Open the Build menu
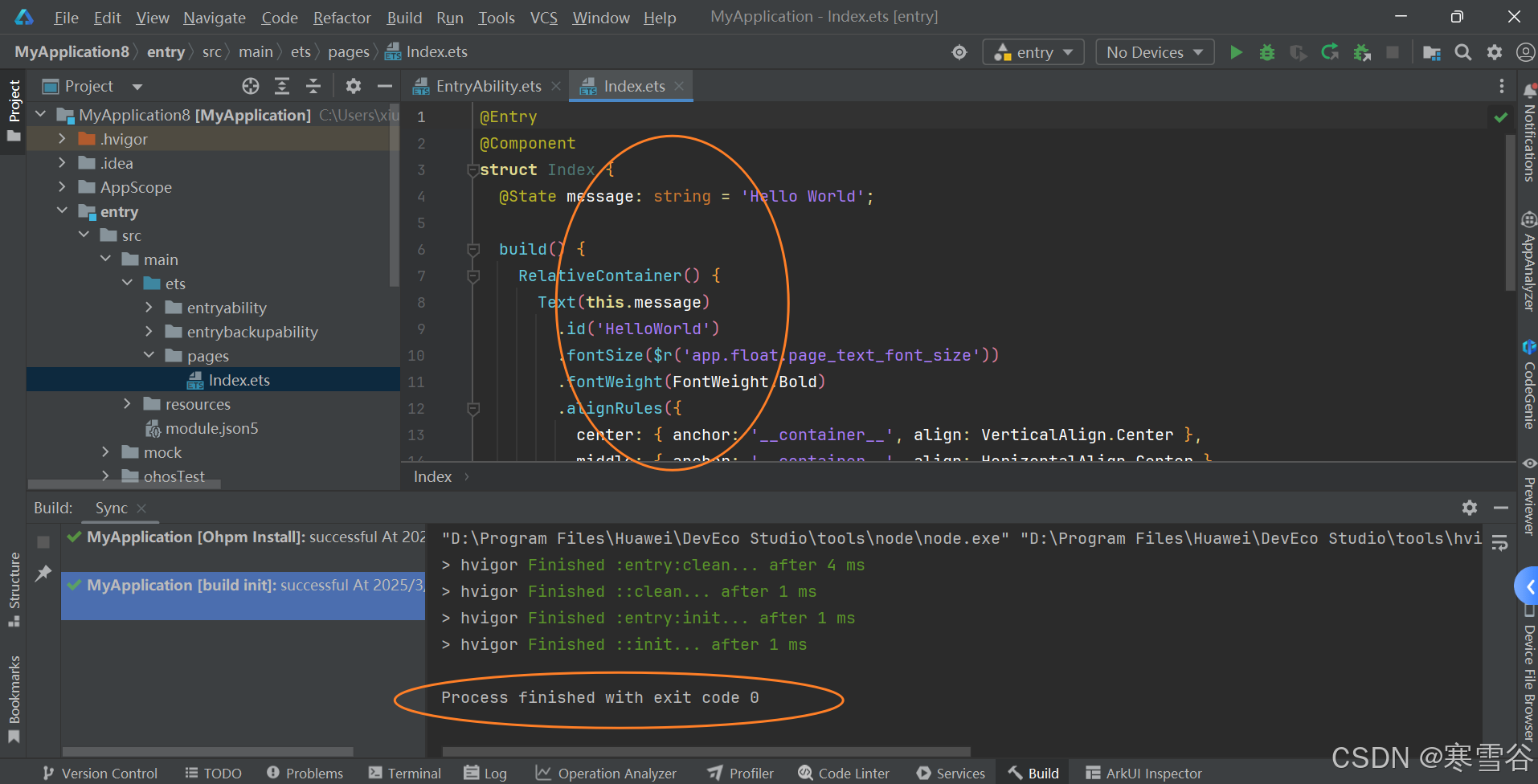This screenshot has height=784, width=1538. (x=404, y=18)
